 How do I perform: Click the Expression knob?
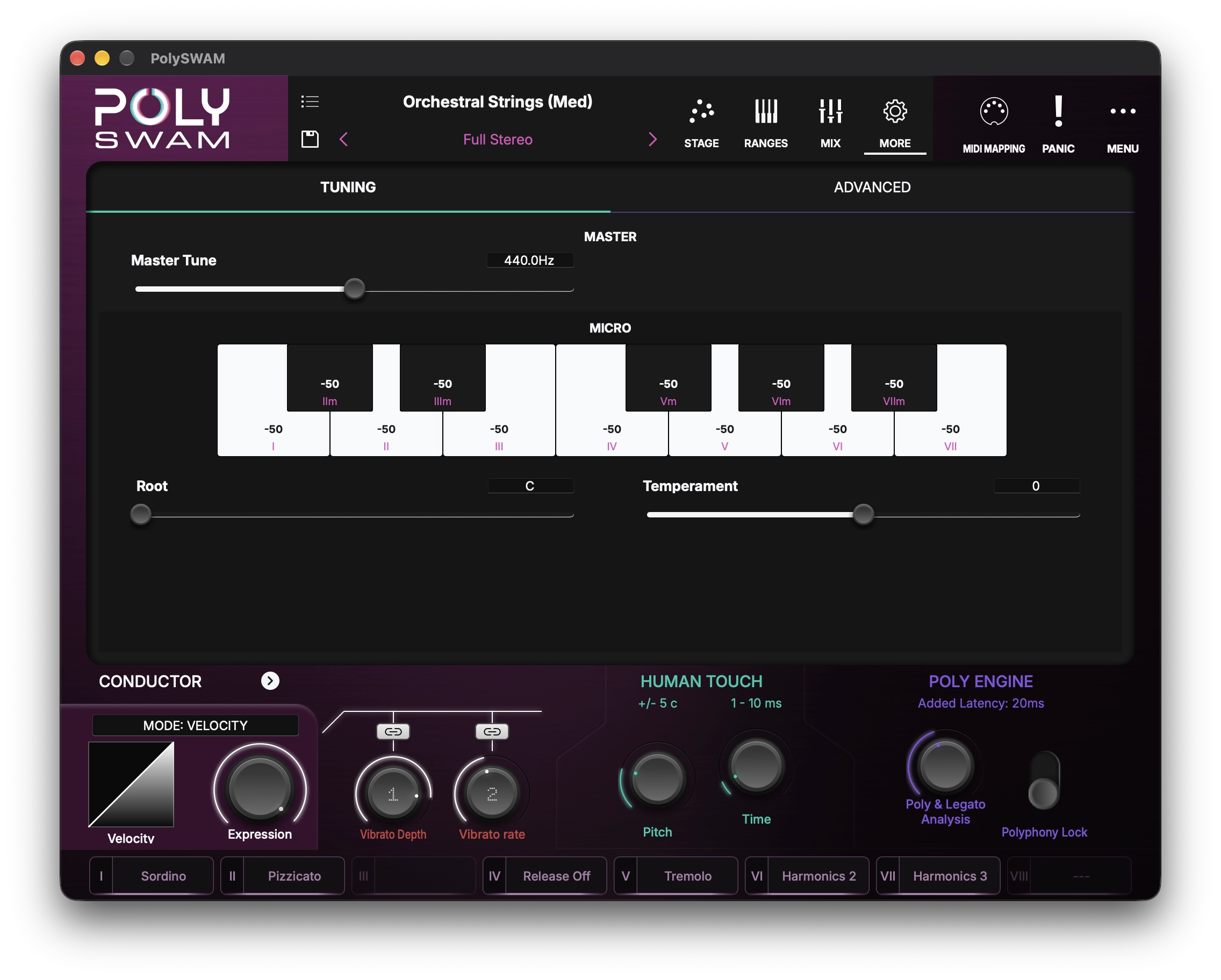coord(260,788)
